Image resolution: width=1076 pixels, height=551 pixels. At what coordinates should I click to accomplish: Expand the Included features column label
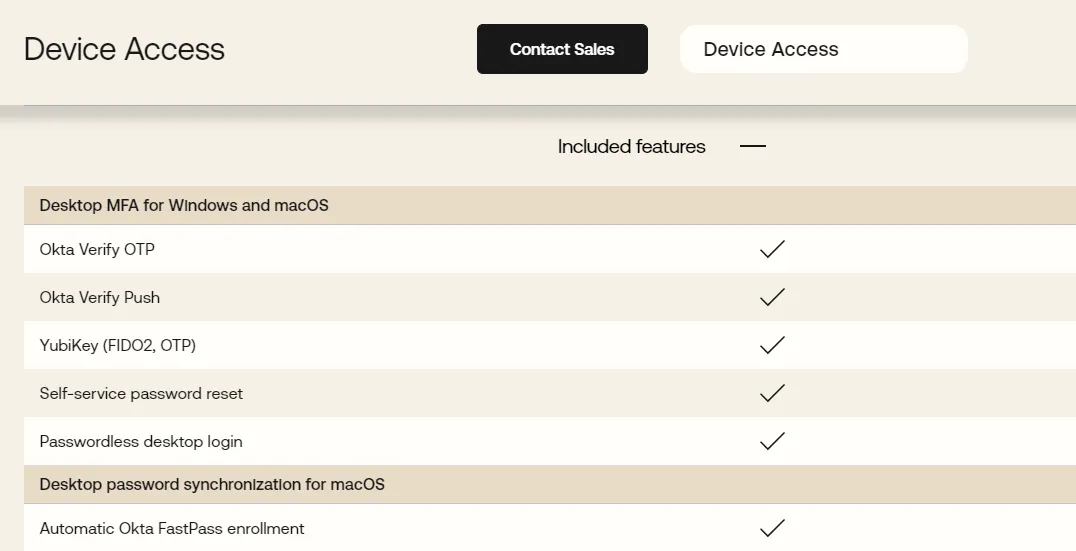coord(631,146)
